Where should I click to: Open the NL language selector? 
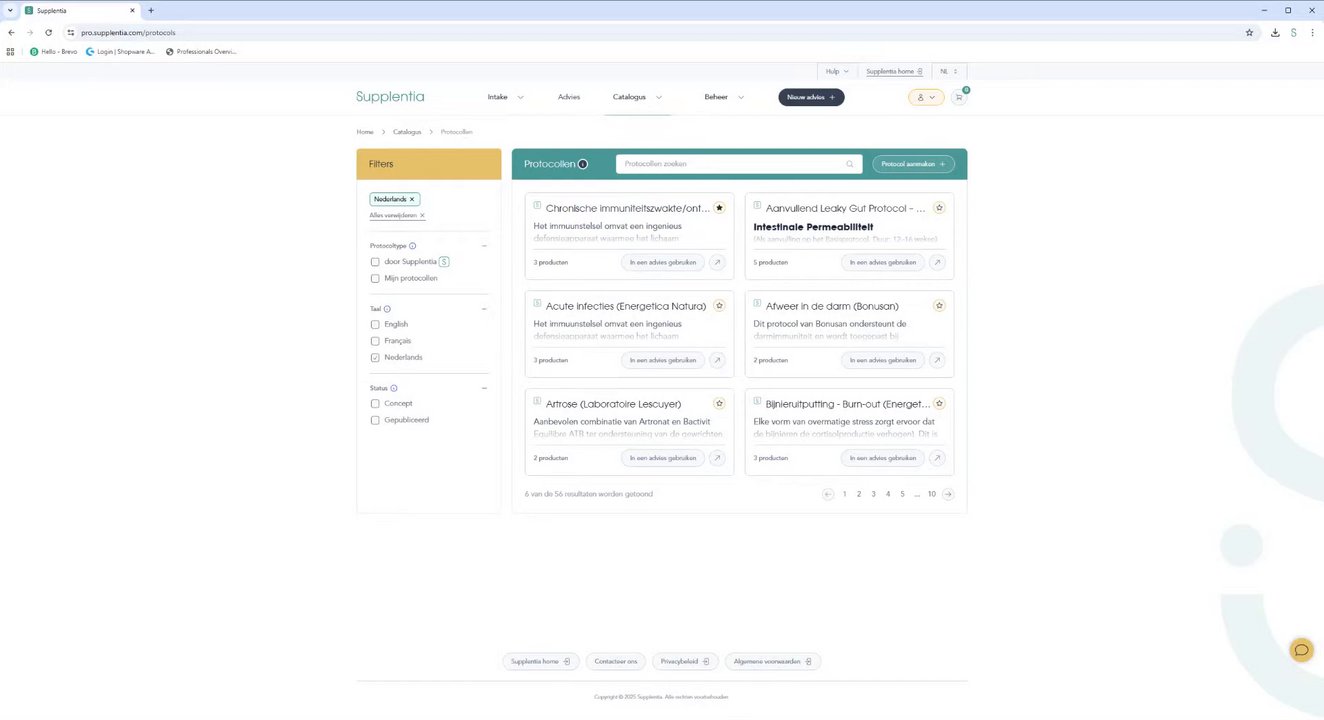pyautogui.click(x=949, y=71)
